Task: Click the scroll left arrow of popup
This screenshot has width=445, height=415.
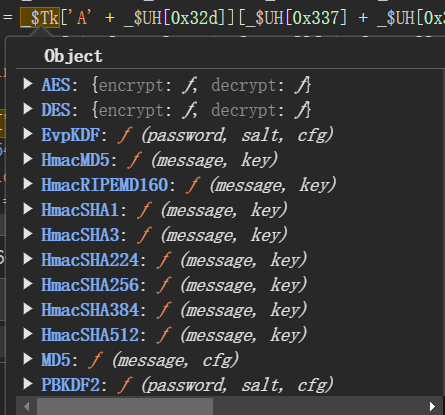Action: coord(26,406)
